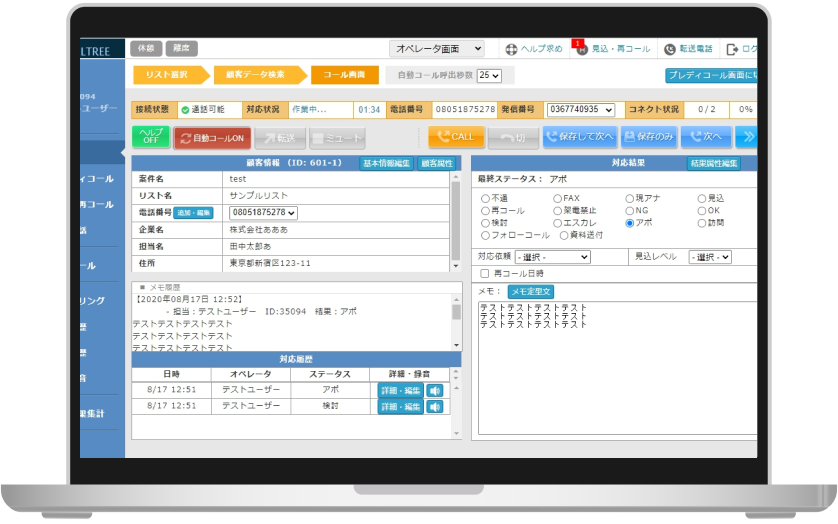Viewport: 838px width, 524px height.
Task: Select the NG result radio option
Action: pos(630,211)
